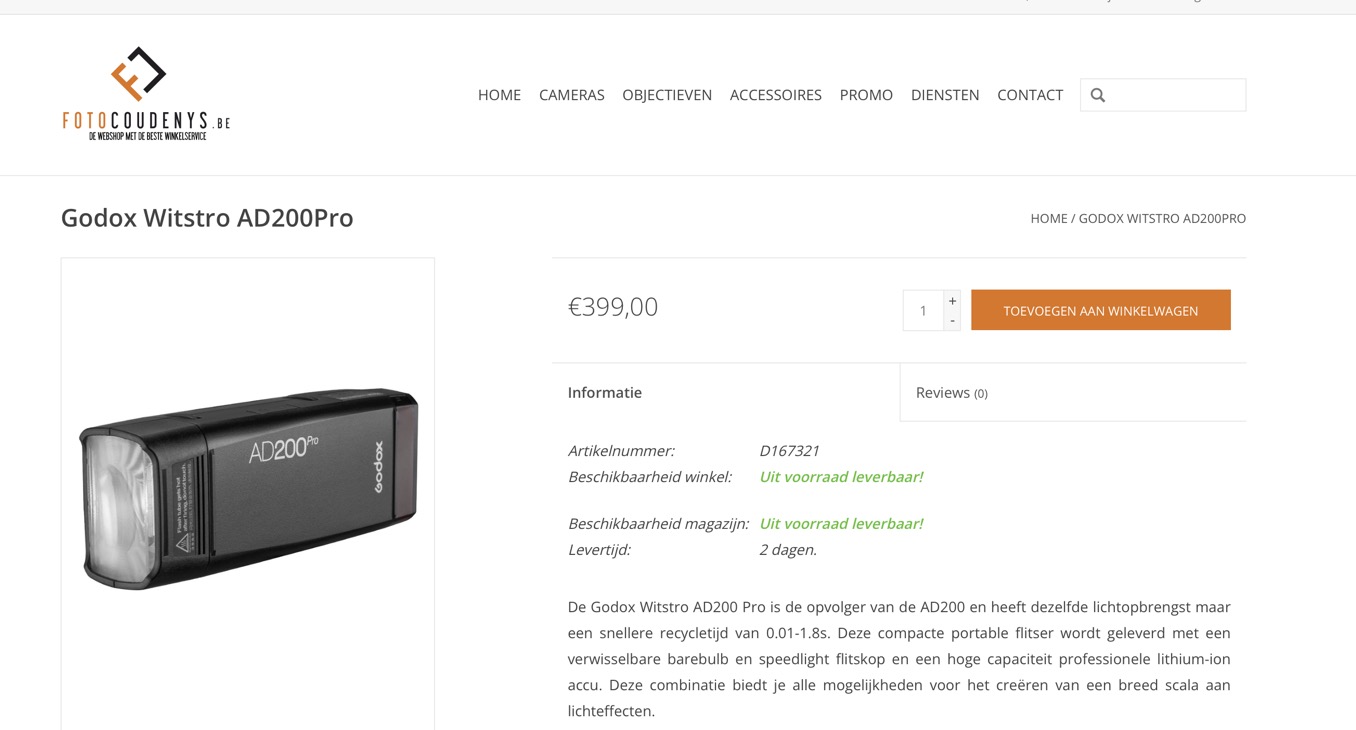Click the Foto Coudenys logo
Image resolution: width=1356 pixels, height=730 pixels.
tap(146, 93)
